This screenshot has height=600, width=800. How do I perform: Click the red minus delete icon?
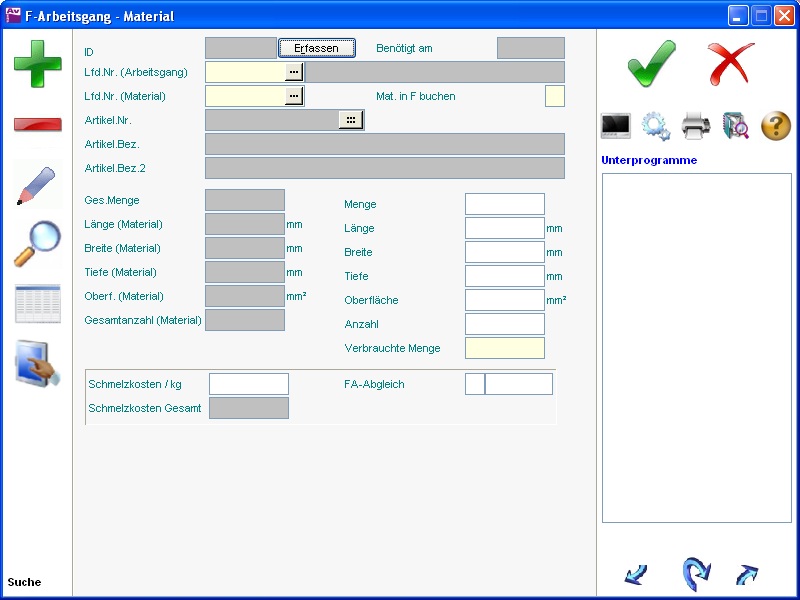click(37, 124)
